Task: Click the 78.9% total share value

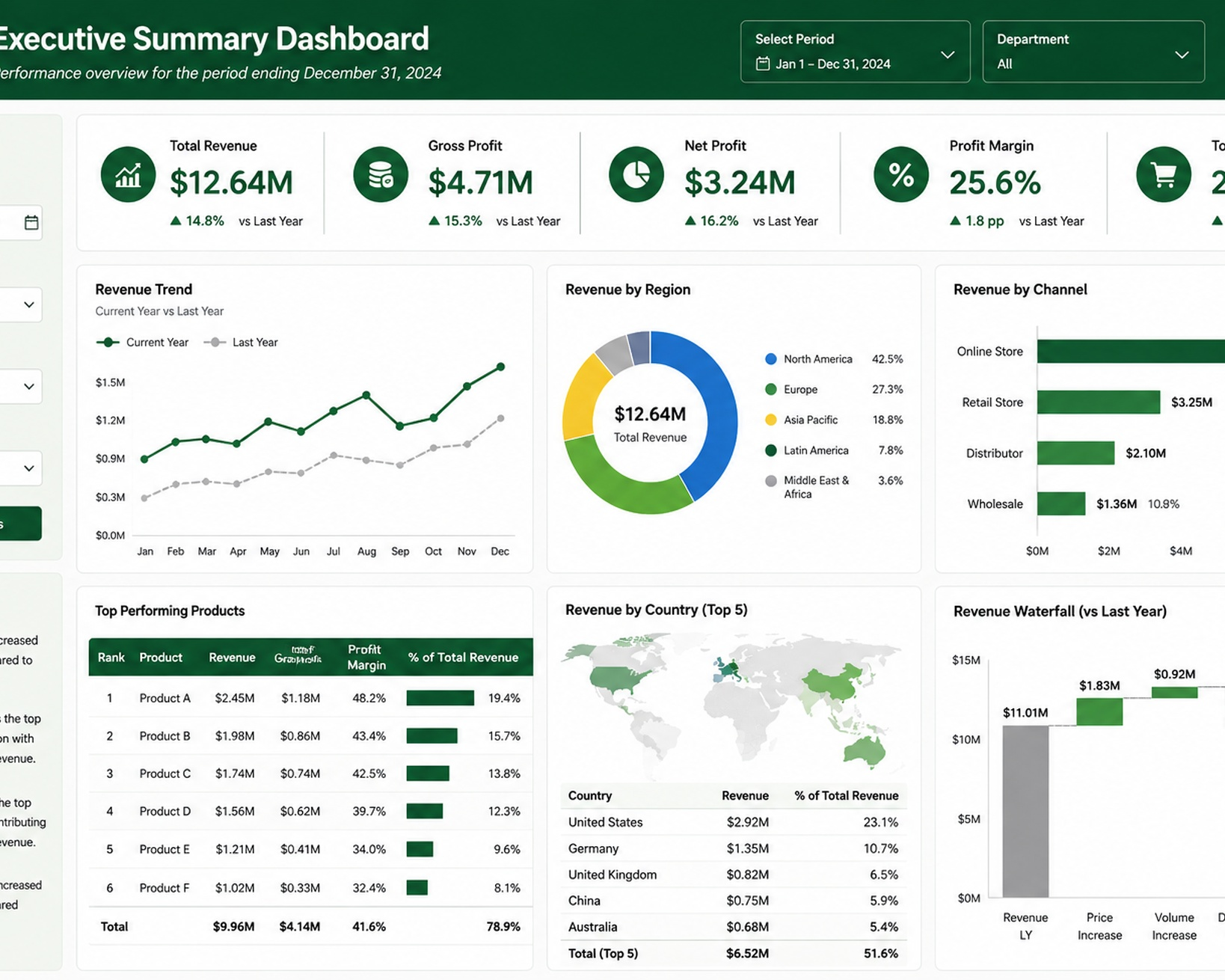Action: 503,926
